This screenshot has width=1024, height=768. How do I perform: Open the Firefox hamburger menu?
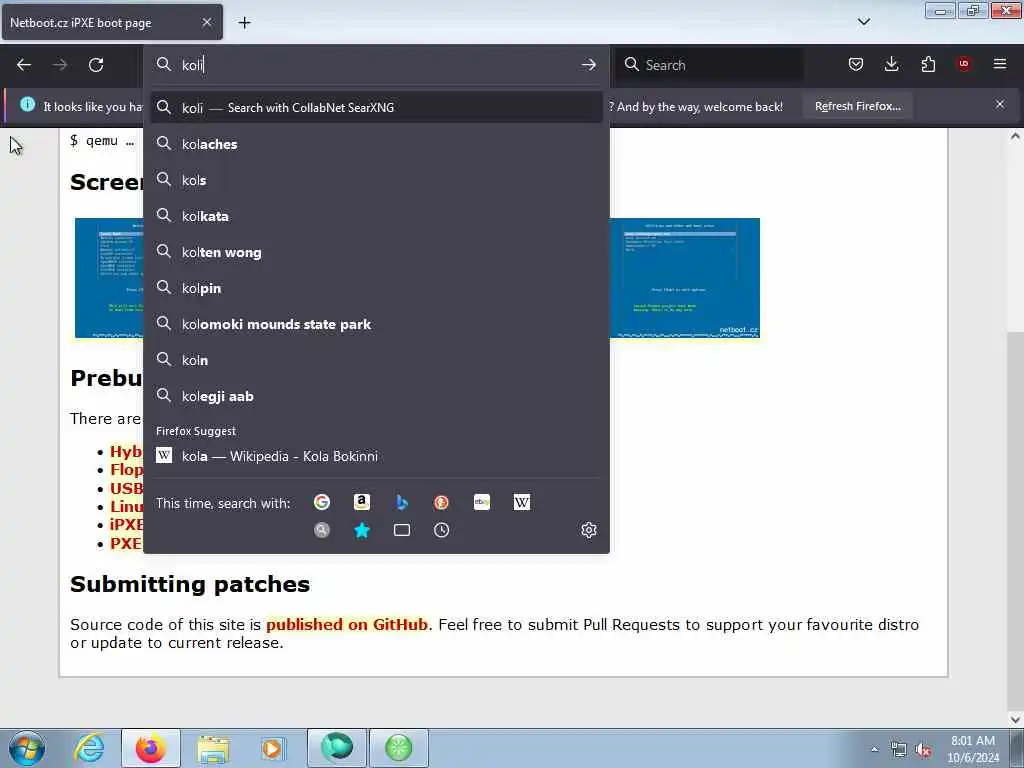[x=1000, y=64]
